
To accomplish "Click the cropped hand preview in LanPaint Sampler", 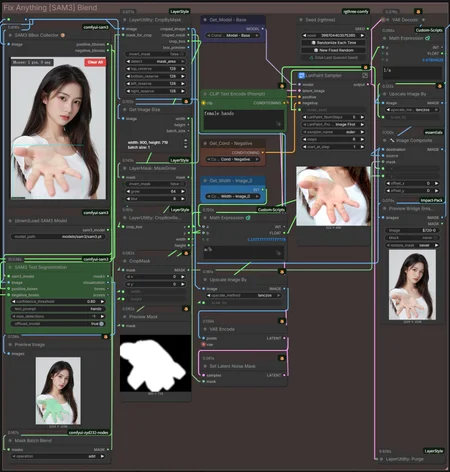I will pos(333,196).
